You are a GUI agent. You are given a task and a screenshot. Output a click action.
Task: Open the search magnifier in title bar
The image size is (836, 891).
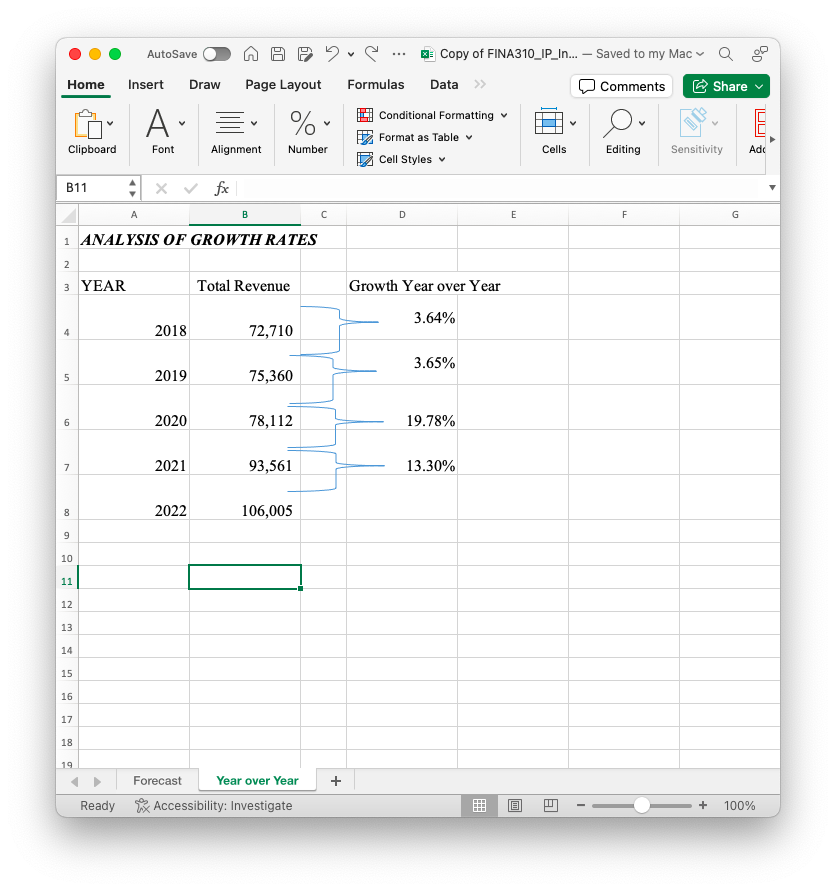725,54
